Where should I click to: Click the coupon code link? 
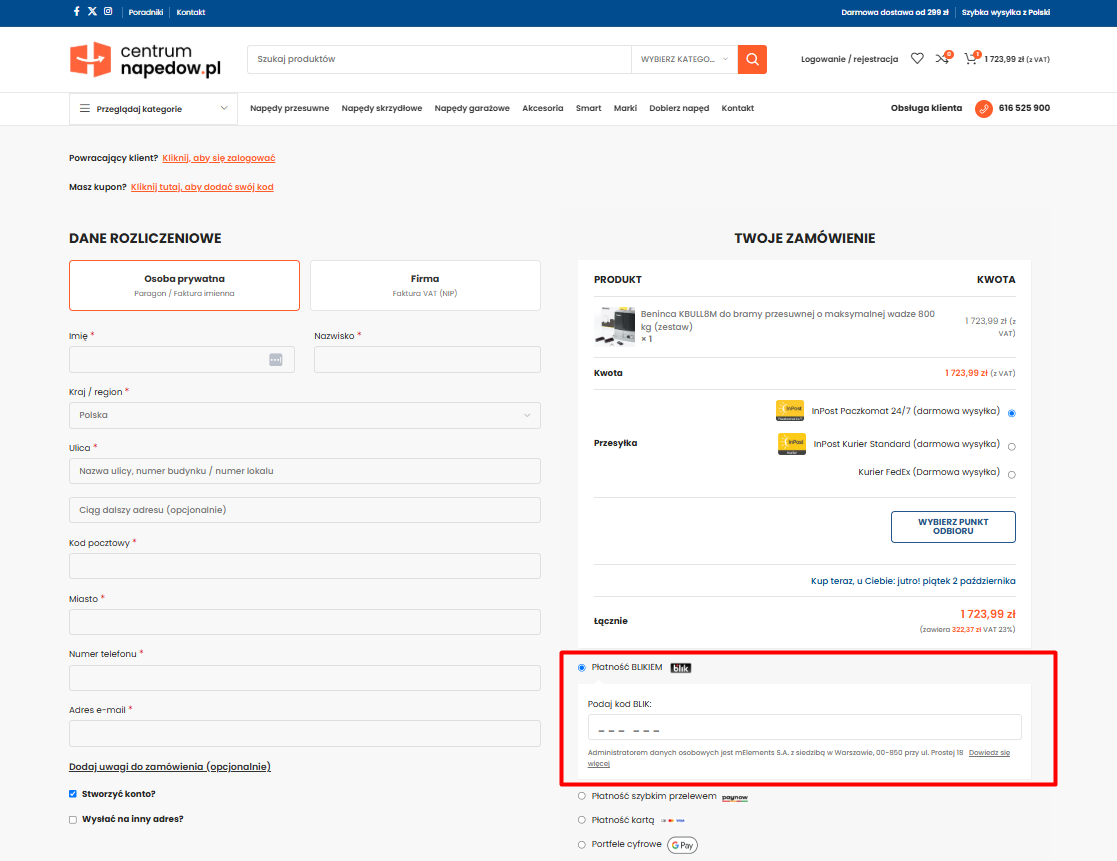(202, 187)
